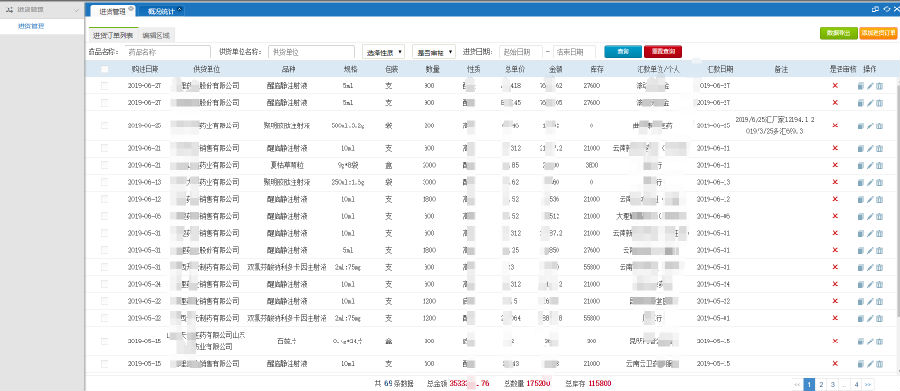Focus the 供货单位 search field
This screenshot has width=900, height=391.
(311, 52)
